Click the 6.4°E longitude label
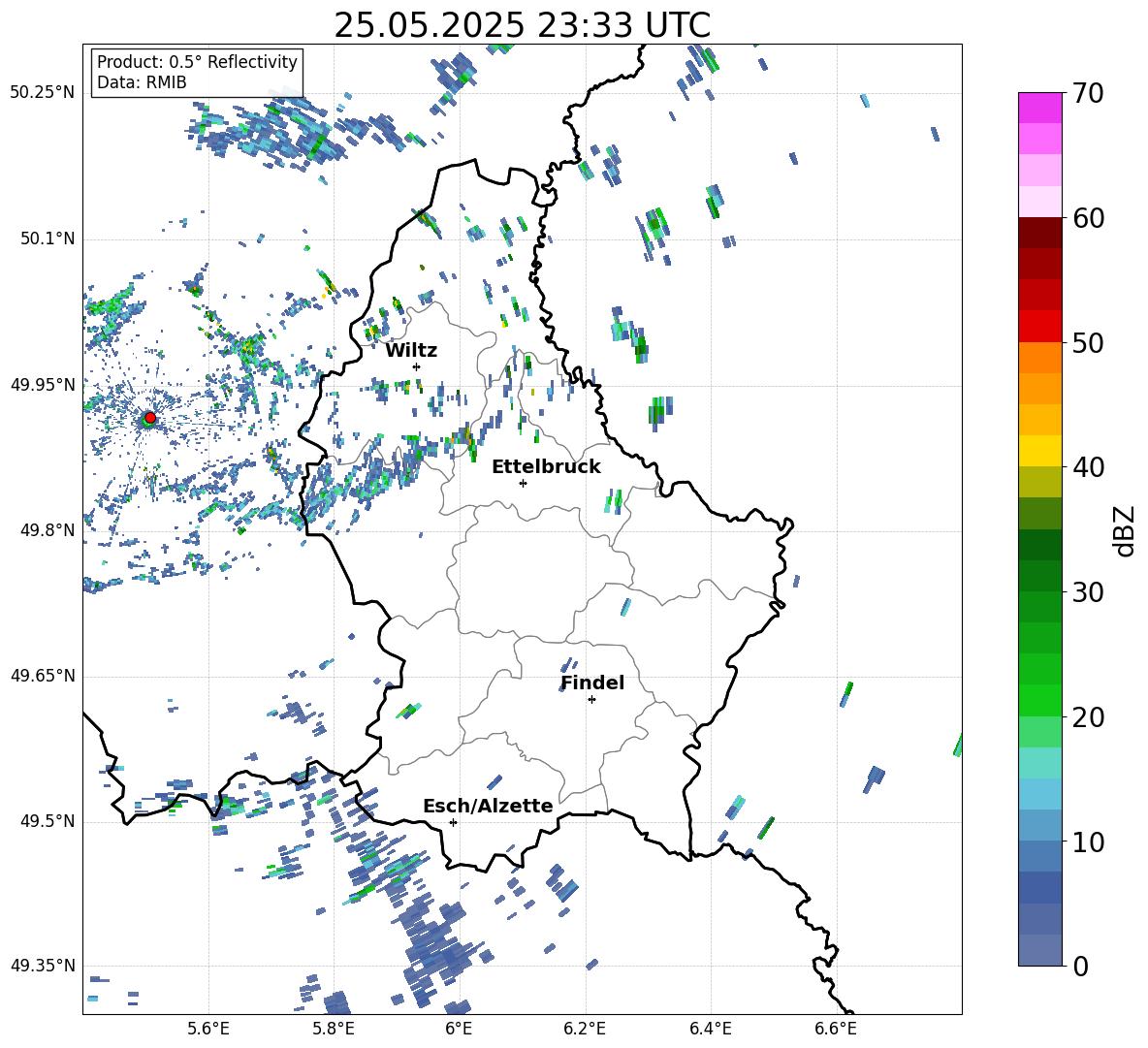The width and height of the screenshot is (1148, 1048). click(x=710, y=1029)
